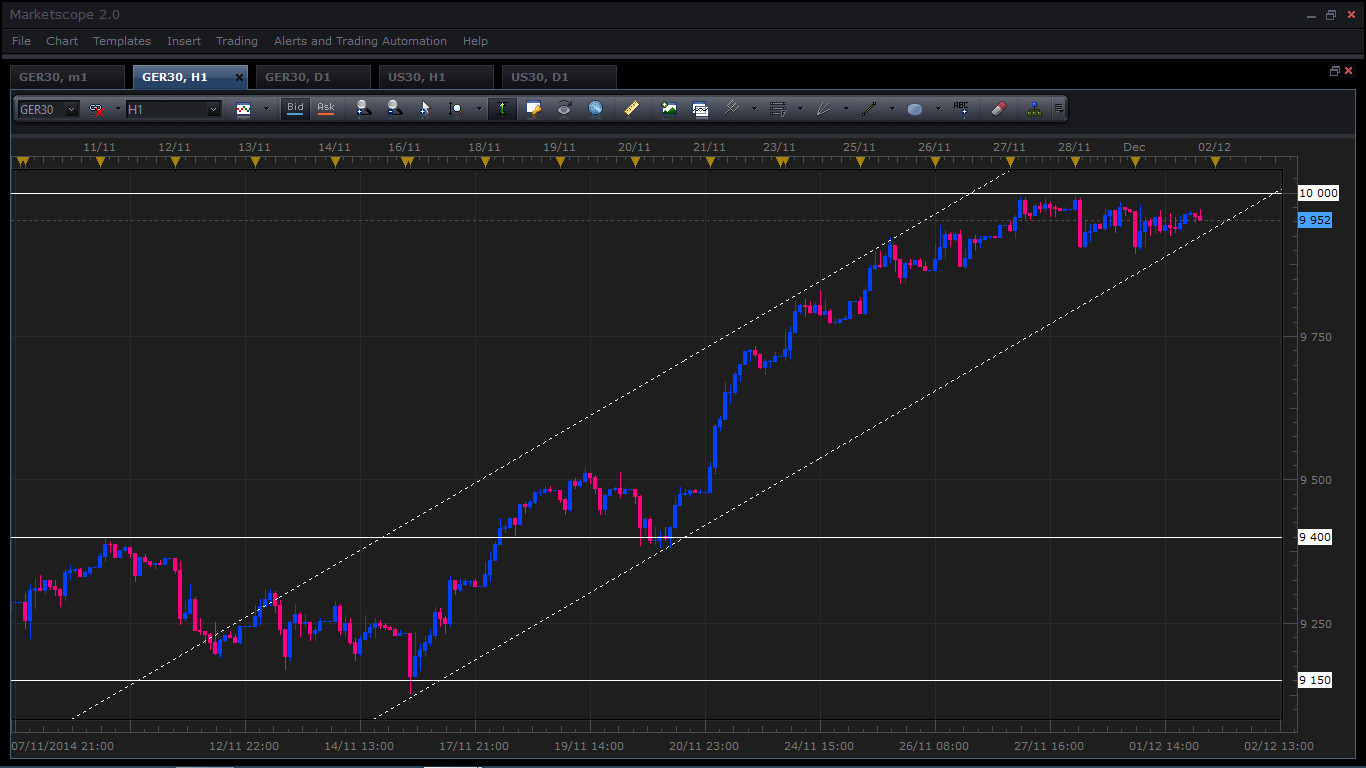
Task: Open the GER30 symbol dropdown
Action: [71, 109]
